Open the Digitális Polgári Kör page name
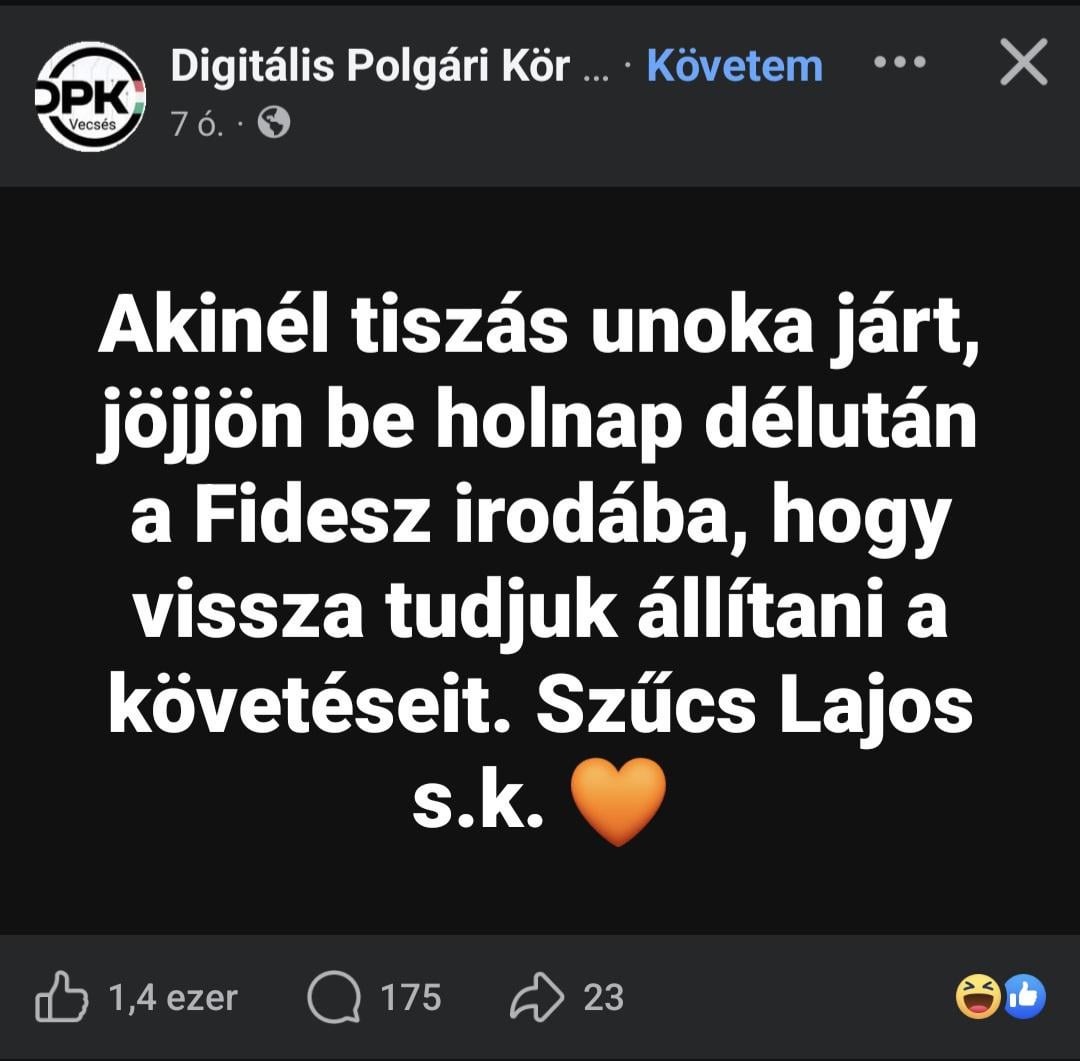 [370, 66]
